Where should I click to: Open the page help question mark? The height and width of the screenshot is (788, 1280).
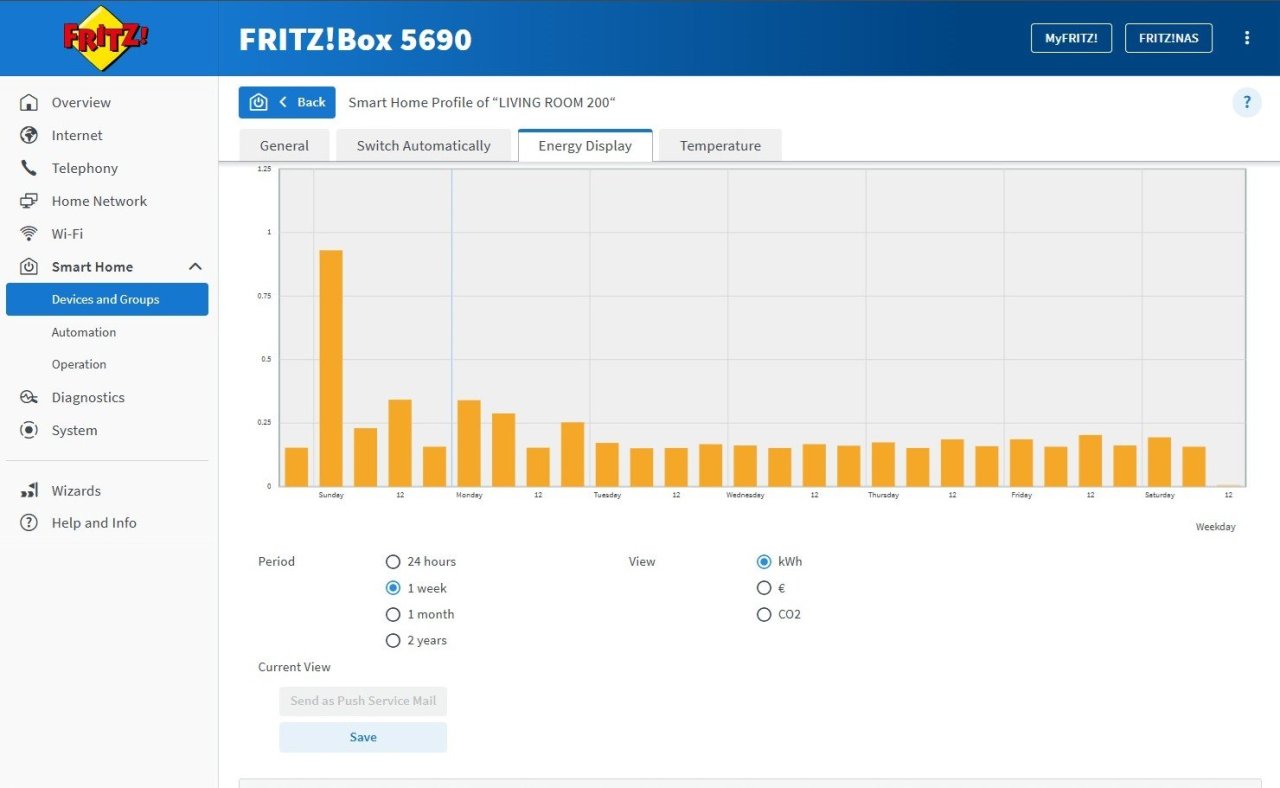tap(1247, 102)
